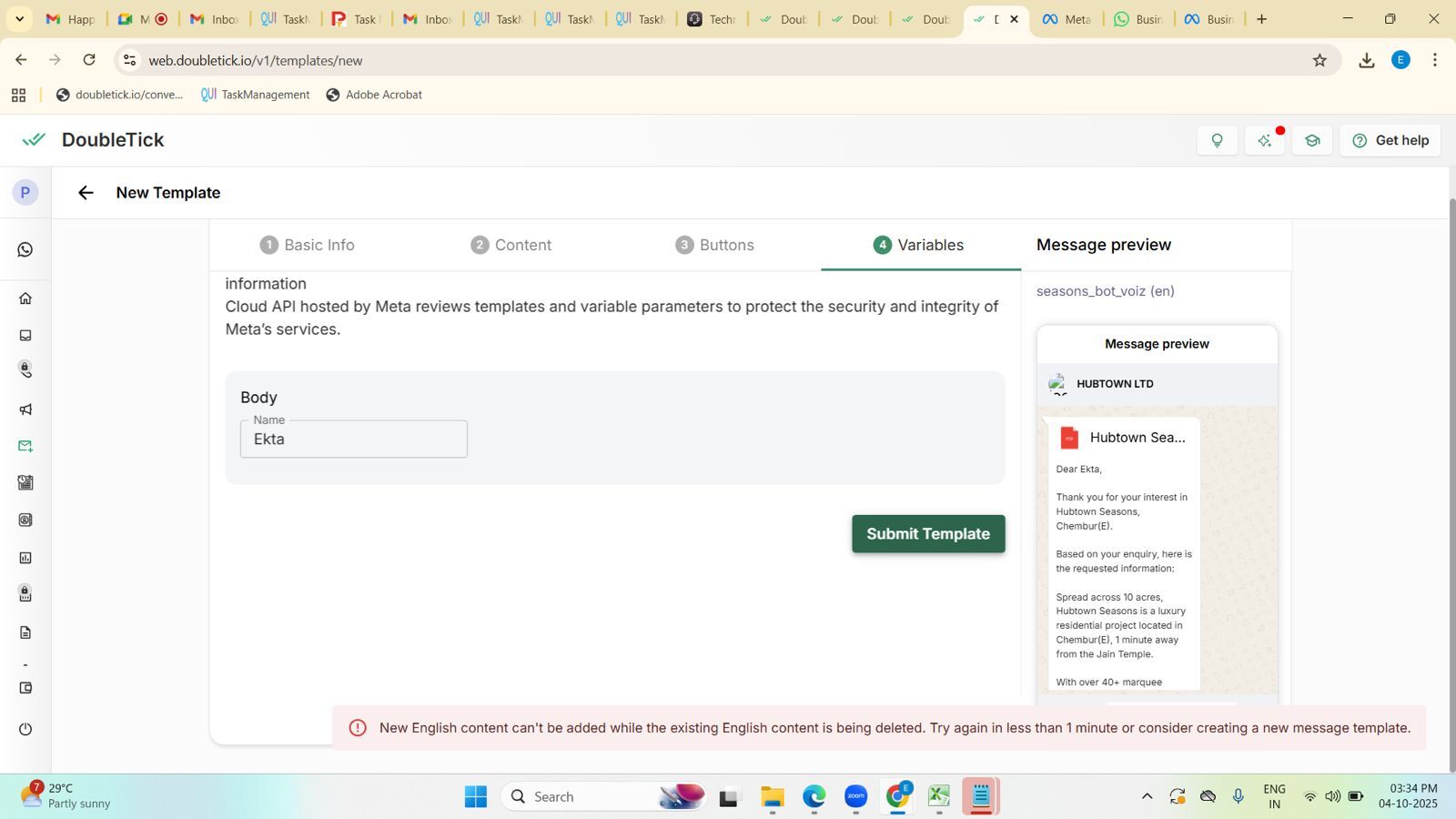This screenshot has width=1456, height=819.
Task: Open the wallet icon in the sidebar
Action: click(25, 688)
